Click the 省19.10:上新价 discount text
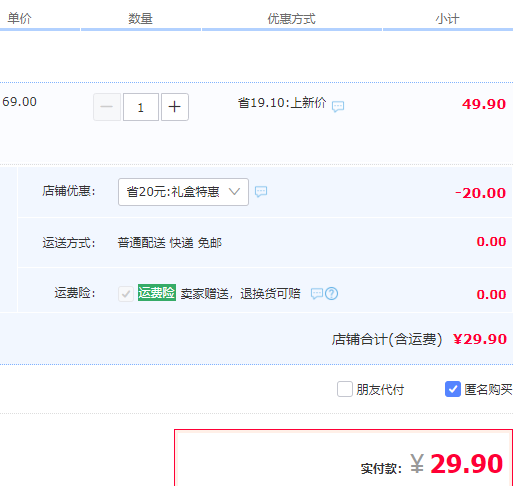 click(x=282, y=103)
